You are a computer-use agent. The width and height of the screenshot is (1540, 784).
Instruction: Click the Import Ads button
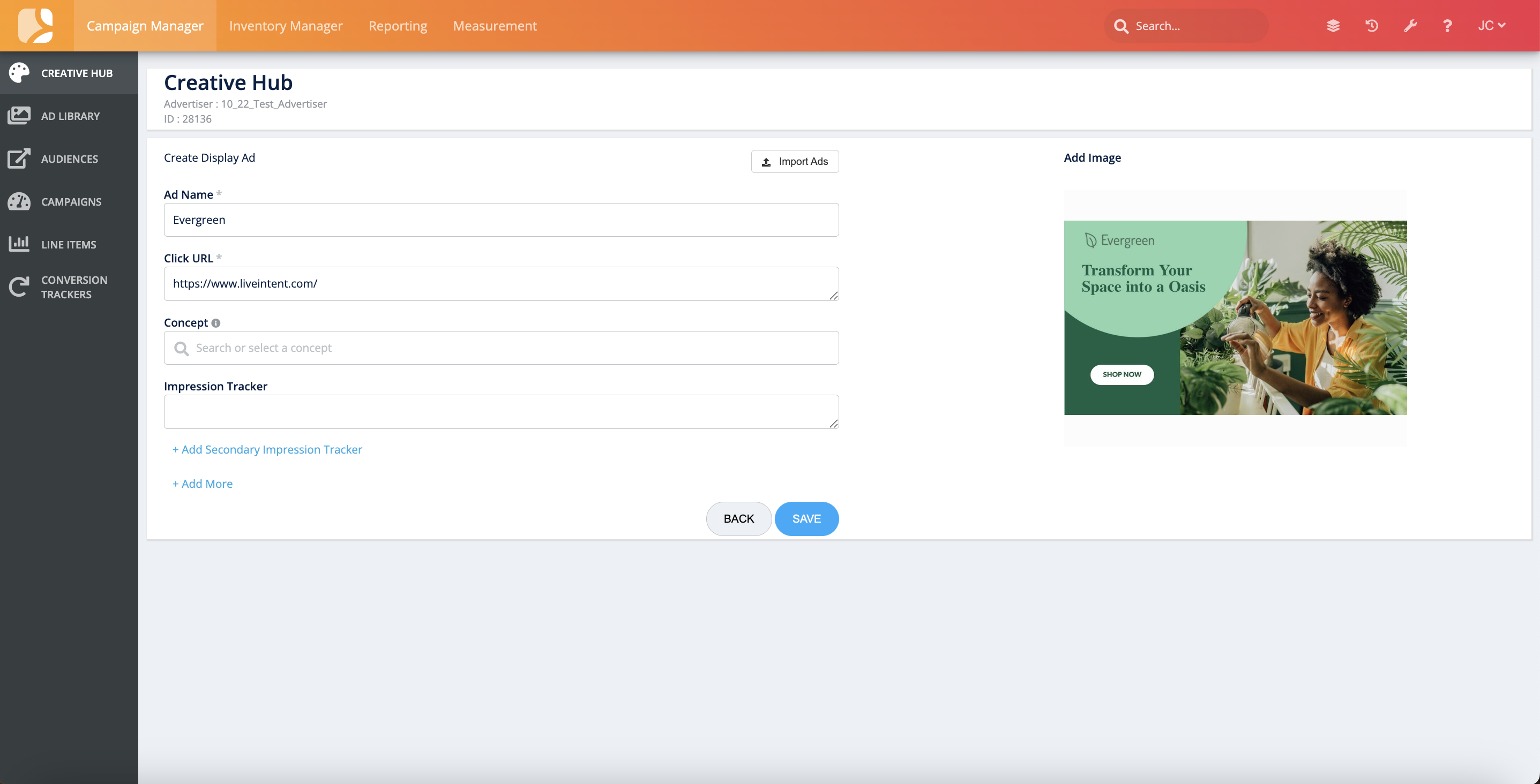pyautogui.click(x=795, y=161)
